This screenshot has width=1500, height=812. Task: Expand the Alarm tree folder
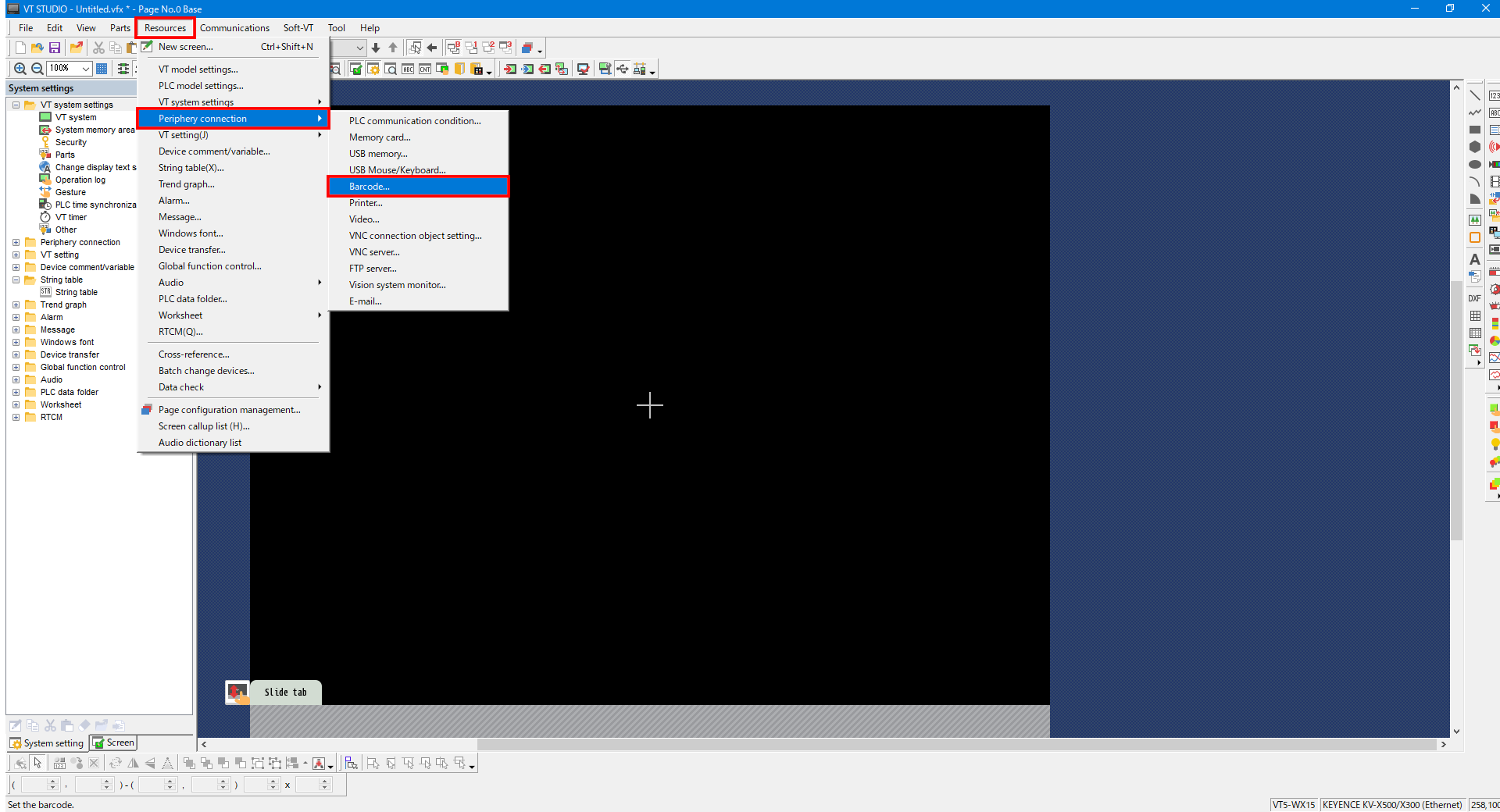point(16,317)
